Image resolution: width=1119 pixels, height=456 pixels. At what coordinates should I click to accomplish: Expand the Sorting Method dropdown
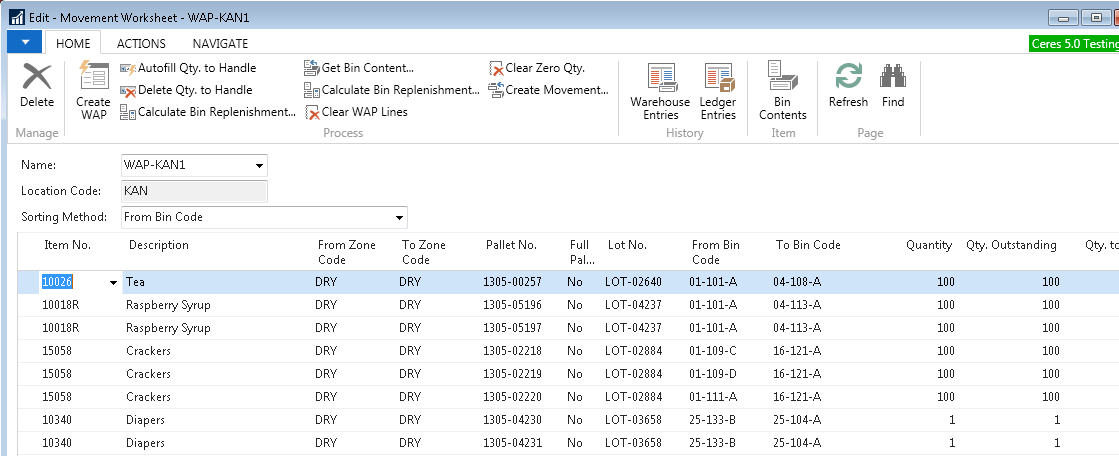399,217
